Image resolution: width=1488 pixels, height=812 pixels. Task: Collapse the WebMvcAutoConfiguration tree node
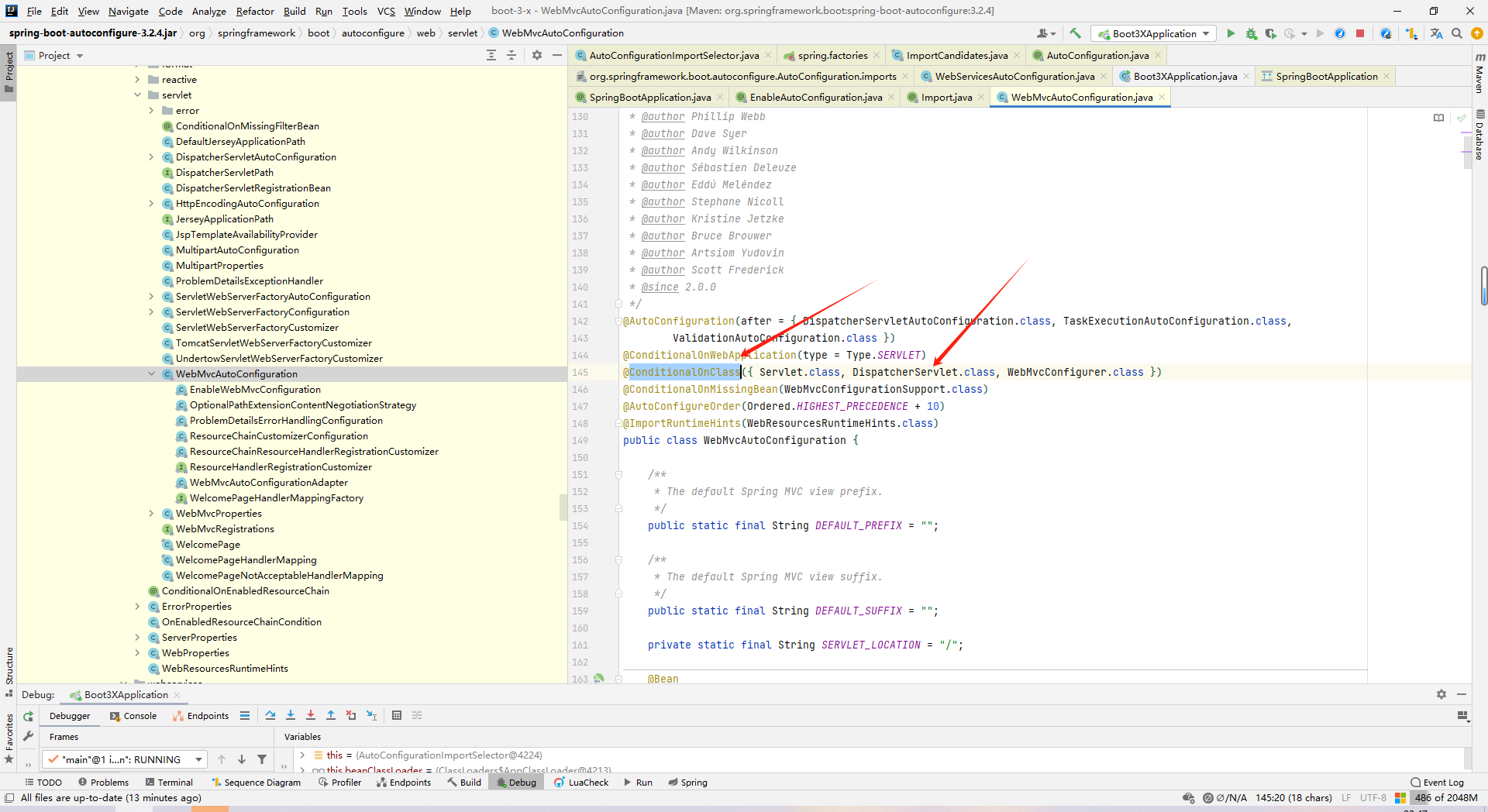click(152, 373)
